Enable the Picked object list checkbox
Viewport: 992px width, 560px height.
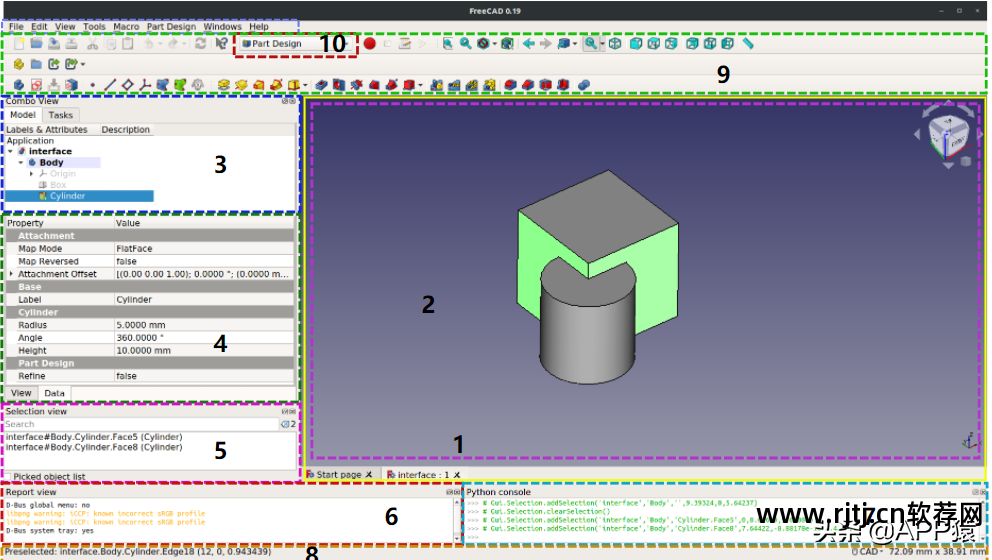click(x=8, y=476)
